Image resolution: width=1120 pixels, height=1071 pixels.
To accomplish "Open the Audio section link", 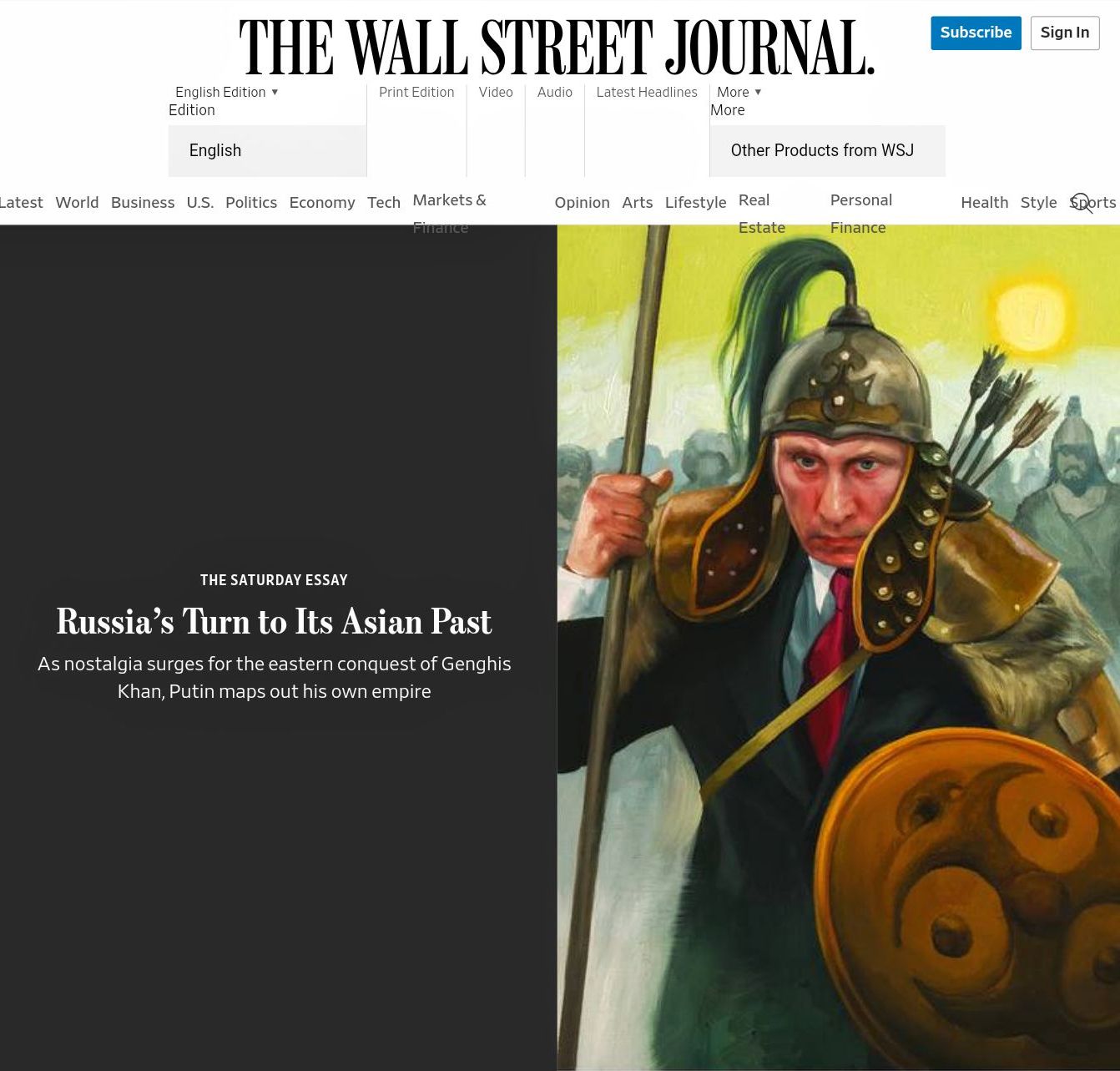I will pos(555,92).
